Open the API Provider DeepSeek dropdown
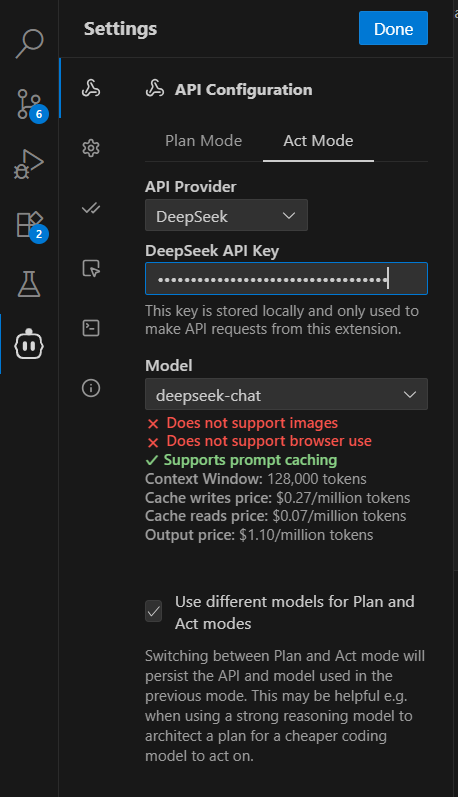 pyautogui.click(x=226, y=216)
